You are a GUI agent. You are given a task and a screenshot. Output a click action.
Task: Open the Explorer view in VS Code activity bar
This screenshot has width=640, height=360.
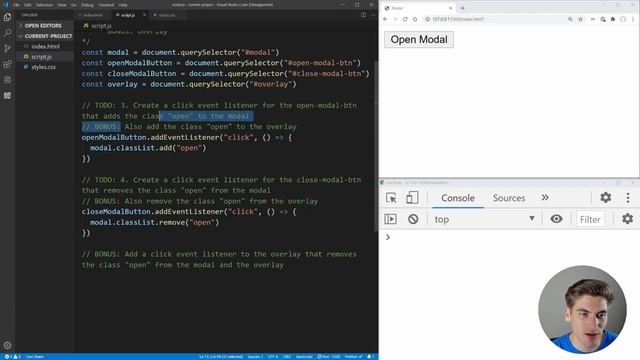coord(7,17)
